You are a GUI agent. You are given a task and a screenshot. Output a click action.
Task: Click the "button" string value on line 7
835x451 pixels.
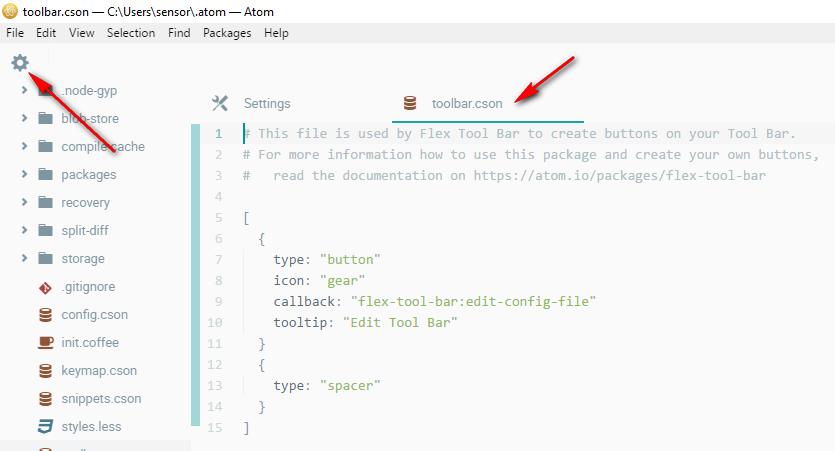pyautogui.click(x=350, y=260)
